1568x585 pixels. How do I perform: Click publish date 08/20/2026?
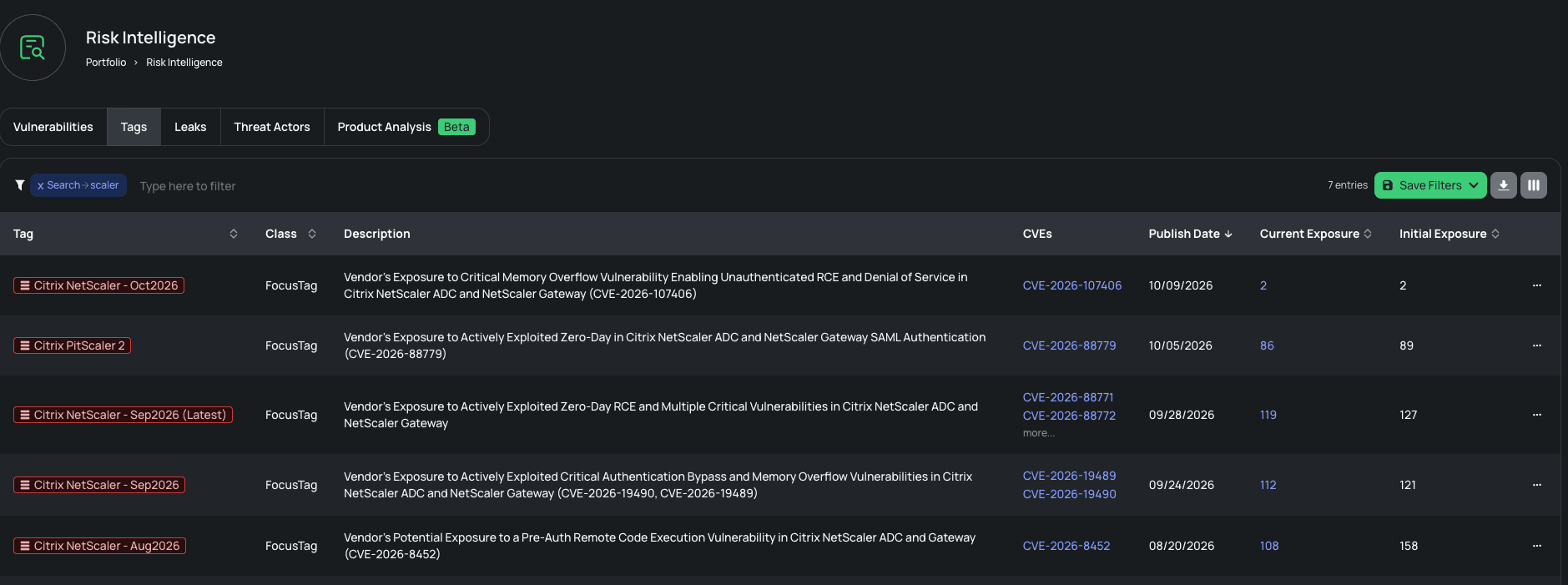click(1182, 546)
